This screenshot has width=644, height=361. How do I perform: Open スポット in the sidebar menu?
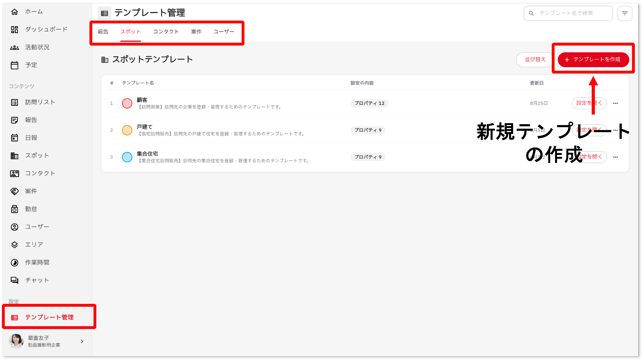click(x=30, y=156)
